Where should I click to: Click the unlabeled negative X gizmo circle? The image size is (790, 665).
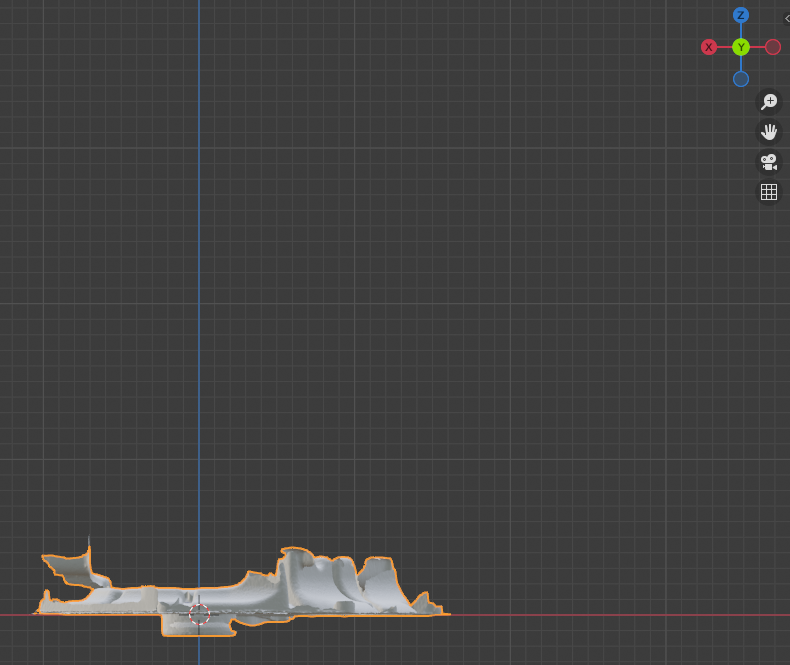point(773,47)
